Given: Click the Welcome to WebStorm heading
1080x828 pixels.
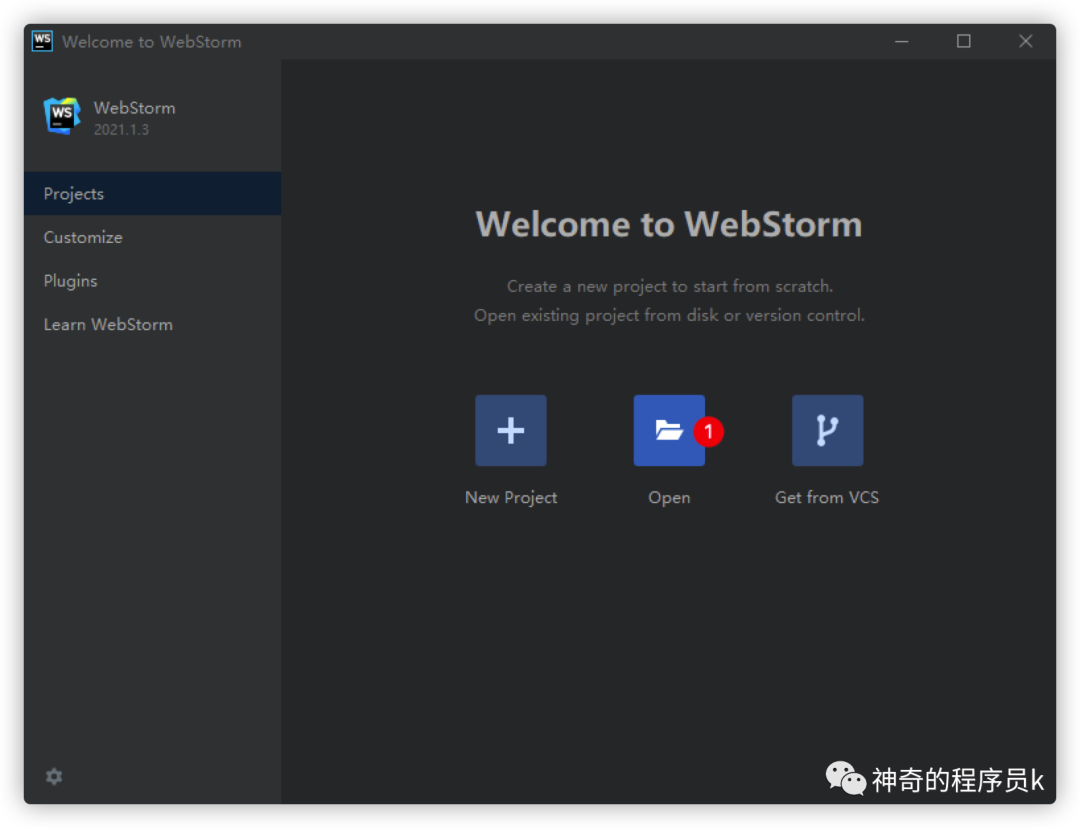Looking at the screenshot, I should 668,224.
